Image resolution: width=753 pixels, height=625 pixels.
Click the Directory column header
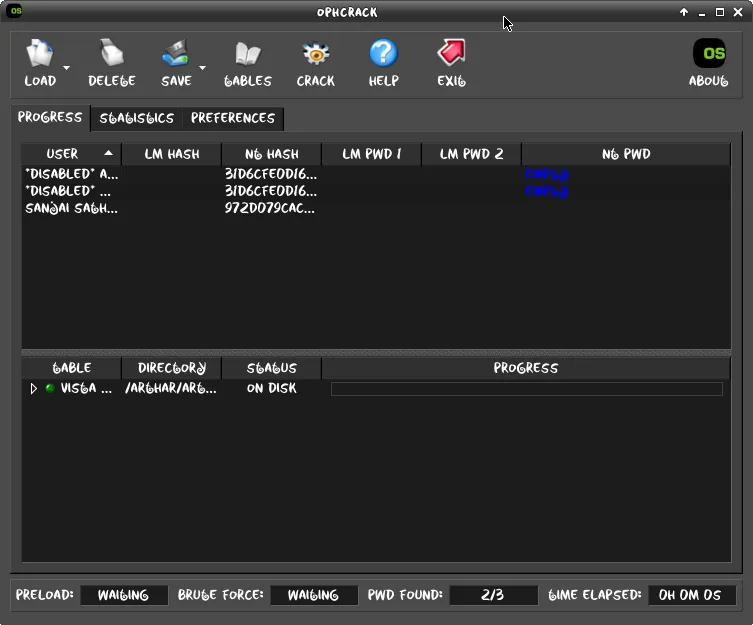point(172,368)
